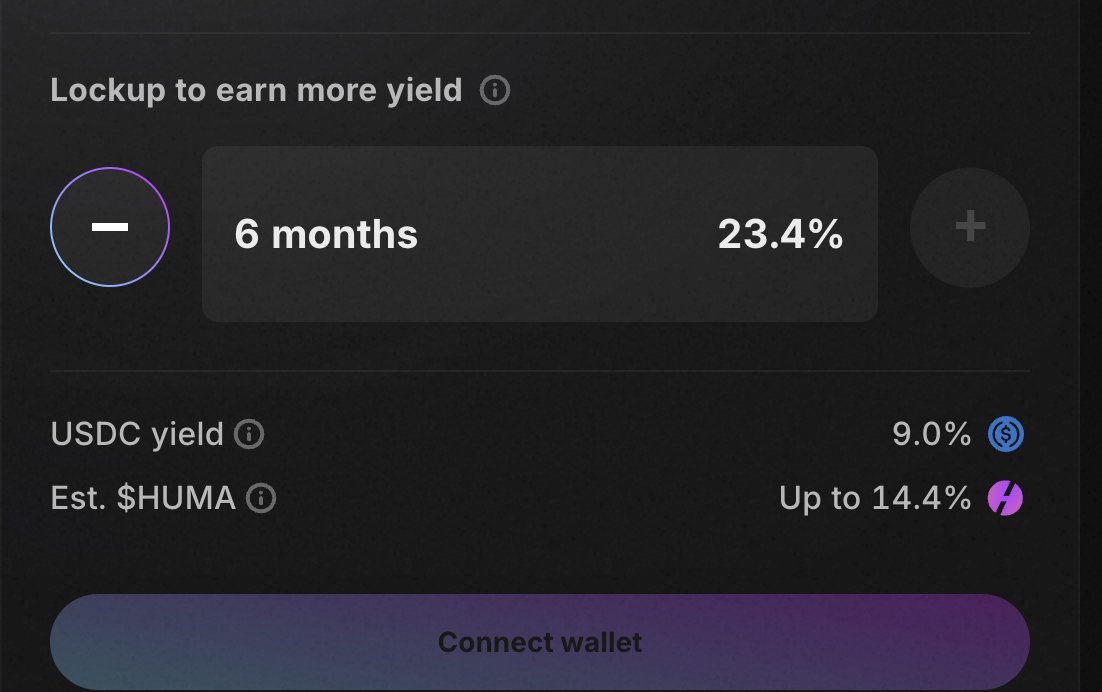Open the USDC yield info tooltip icon

tap(249, 435)
